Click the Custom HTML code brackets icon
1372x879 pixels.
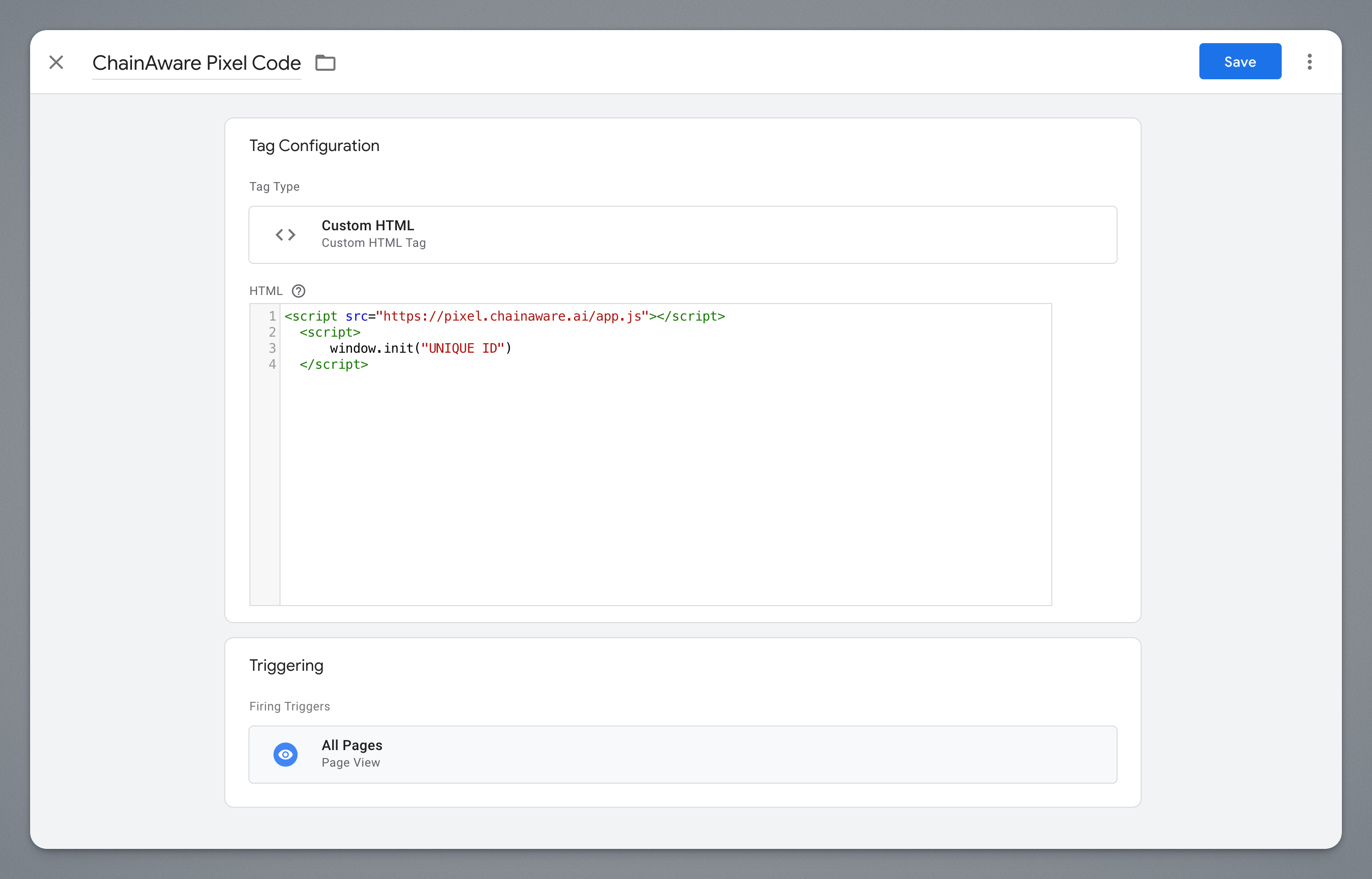pos(286,235)
